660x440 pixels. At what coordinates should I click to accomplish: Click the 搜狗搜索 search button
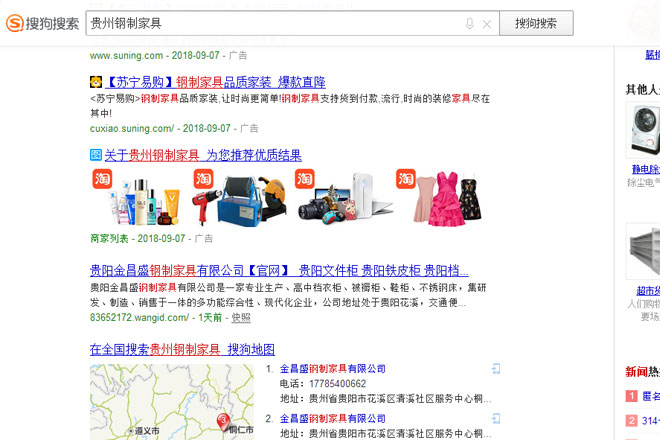point(536,23)
